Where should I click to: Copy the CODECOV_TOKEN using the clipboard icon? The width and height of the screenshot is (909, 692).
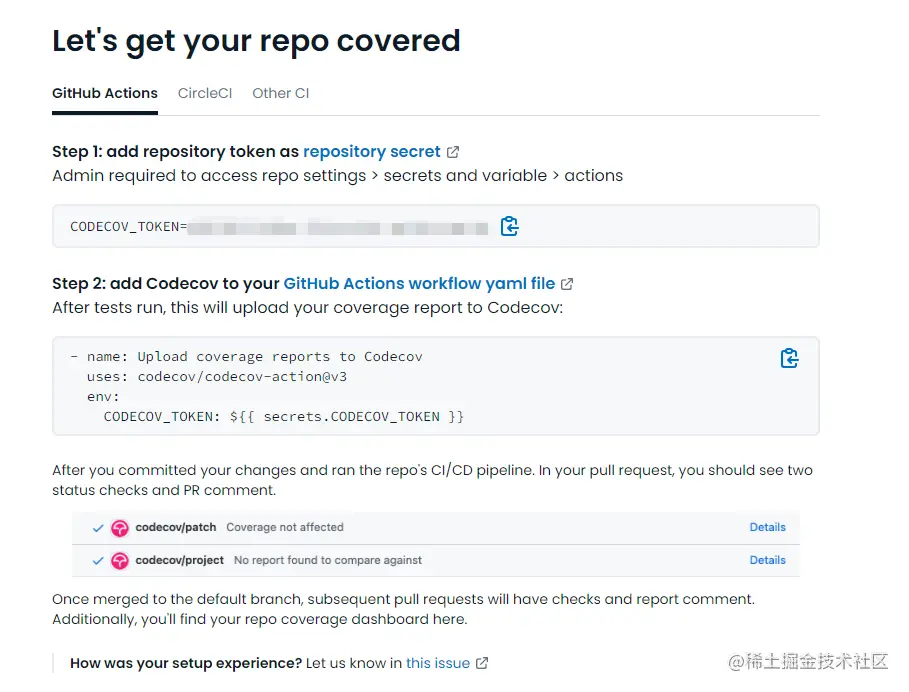point(509,226)
